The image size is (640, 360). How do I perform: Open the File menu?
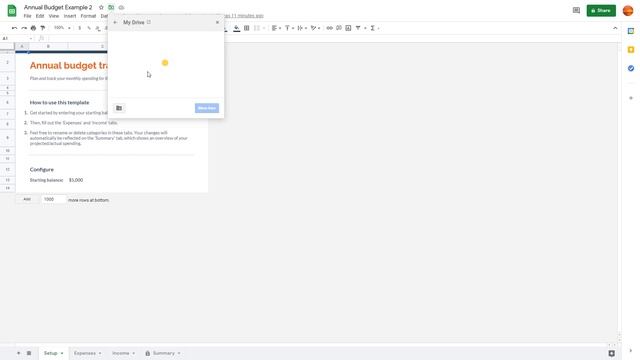click(27, 16)
